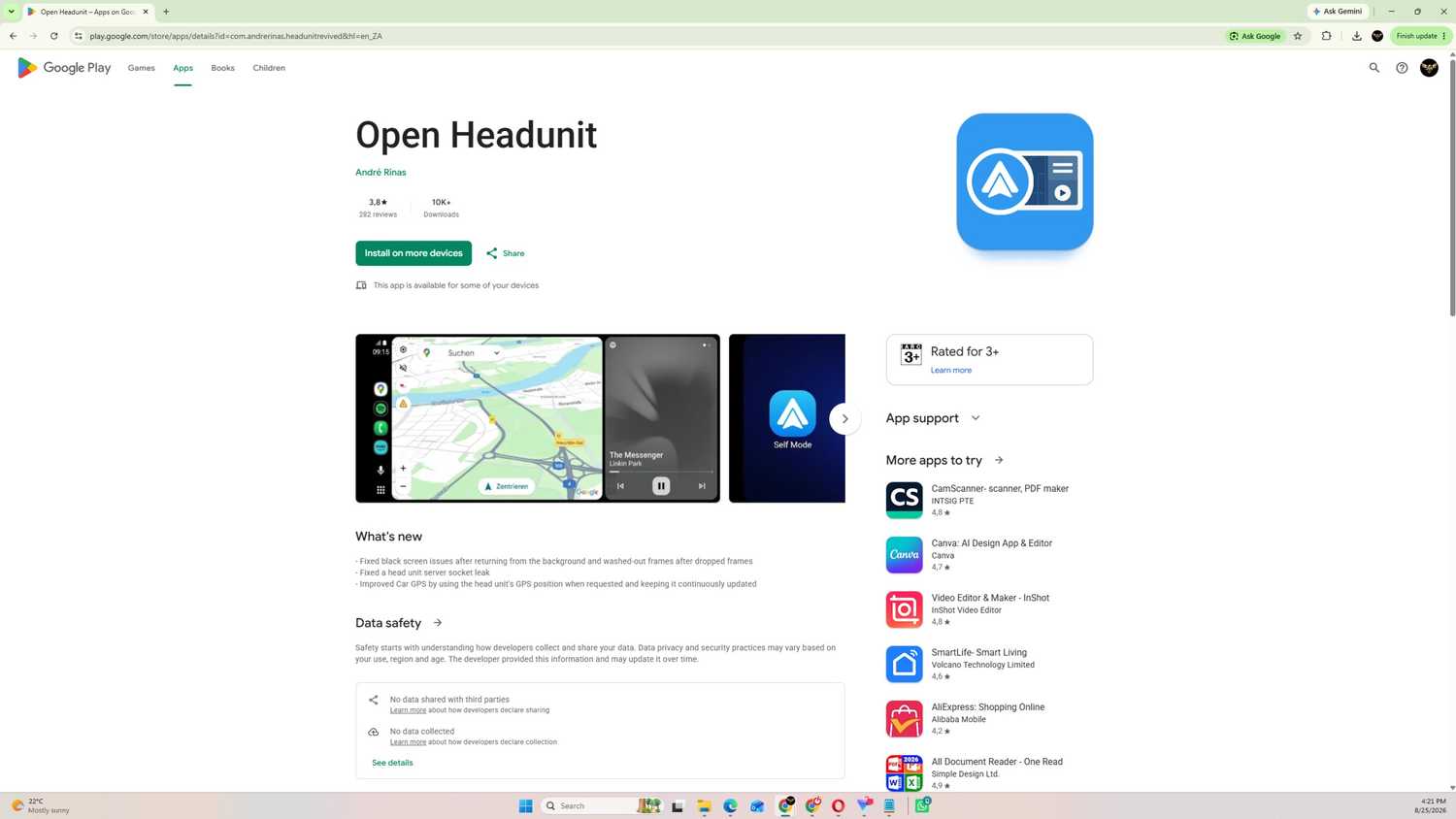Open the Play Store search icon

click(x=1373, y=68)
